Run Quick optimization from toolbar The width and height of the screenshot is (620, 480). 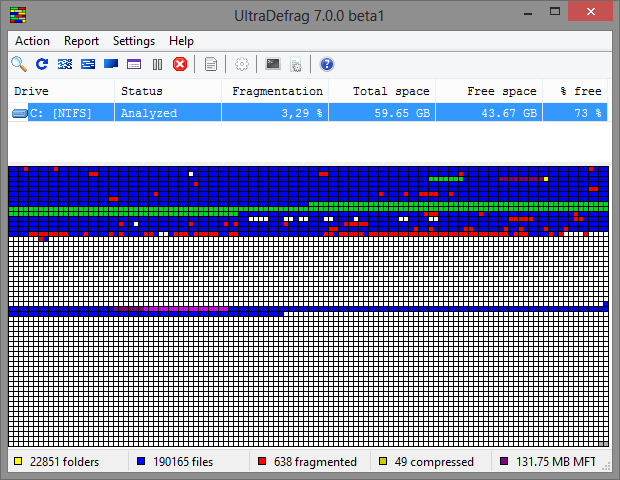click(88, 64)
